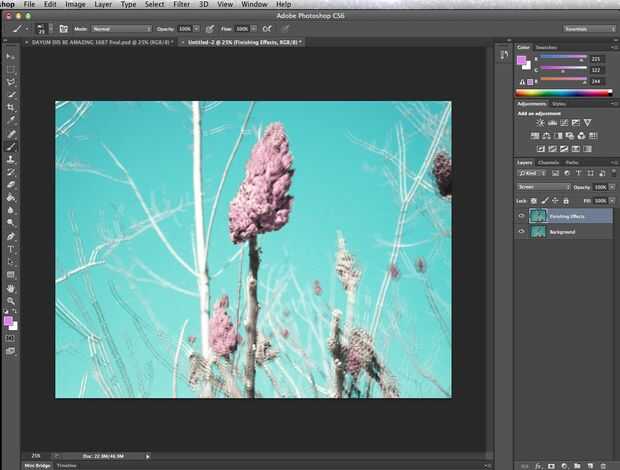Screen dimensions: 620x470
Task: Open the Layer menu
Action: (x=103, y=4)
